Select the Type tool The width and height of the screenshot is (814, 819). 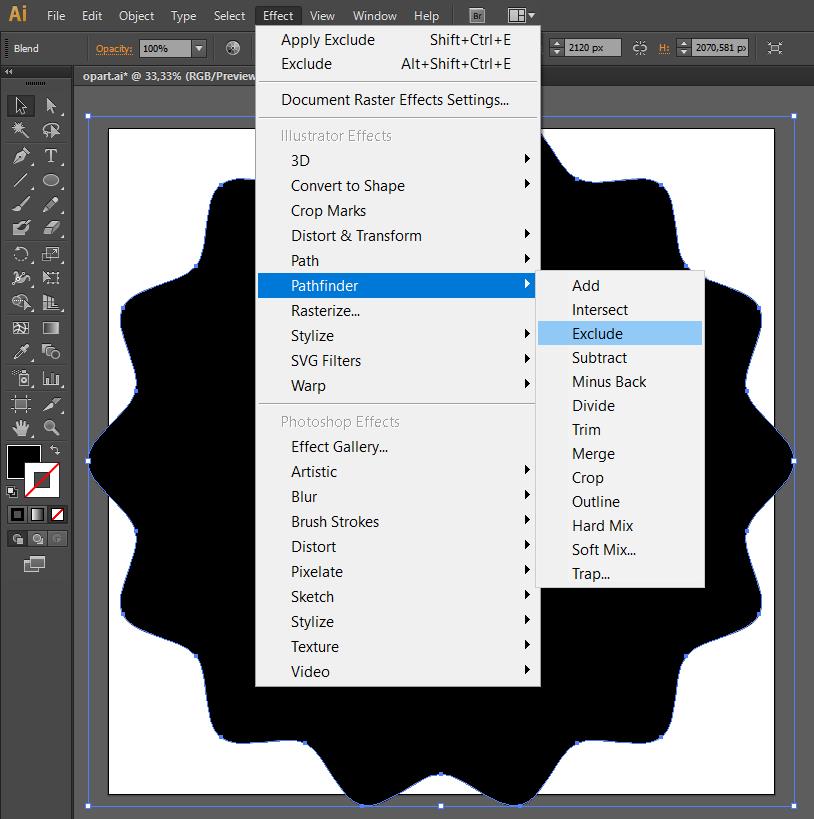(51, 156)
